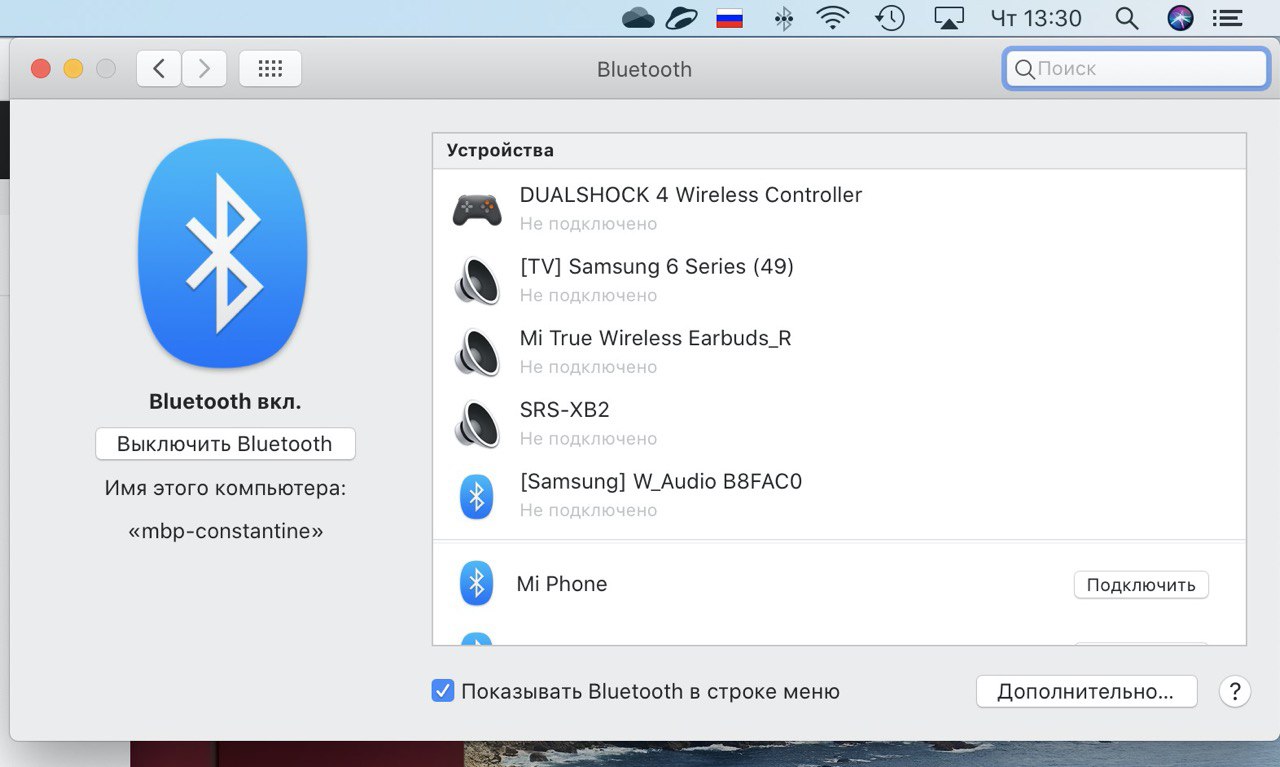Screen dimensions: 1280x767
Task: Launch Siri from the menu bar
Action: click(x=1181, y=18)
